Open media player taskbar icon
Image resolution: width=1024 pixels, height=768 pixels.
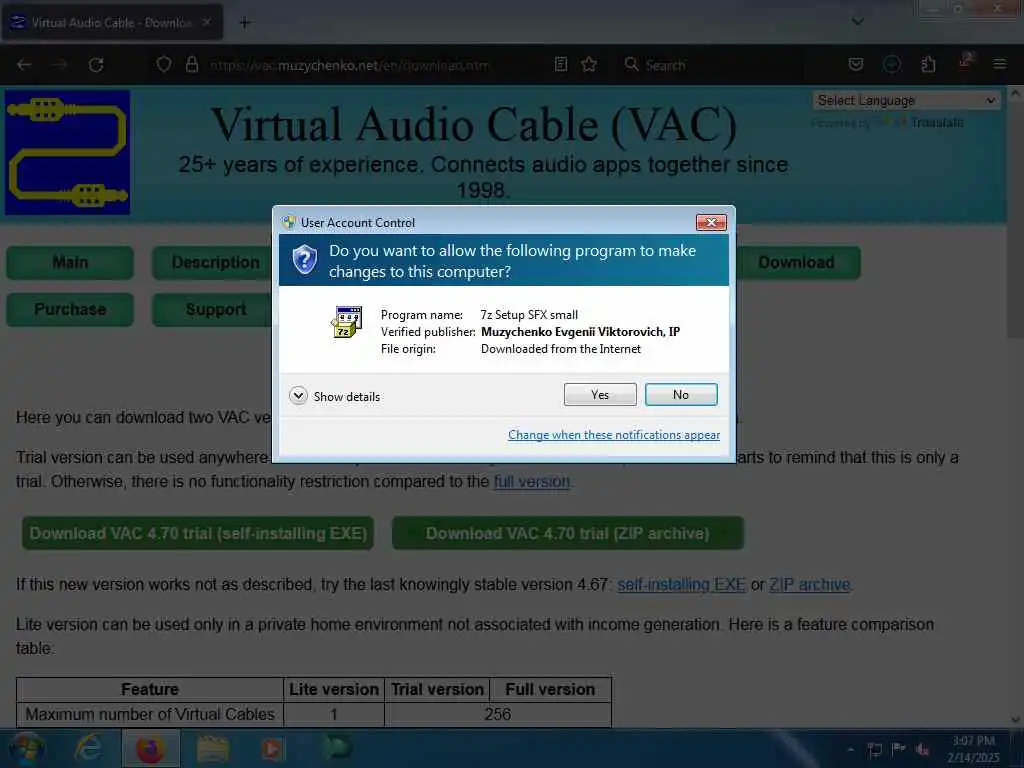tap(272, 748)
